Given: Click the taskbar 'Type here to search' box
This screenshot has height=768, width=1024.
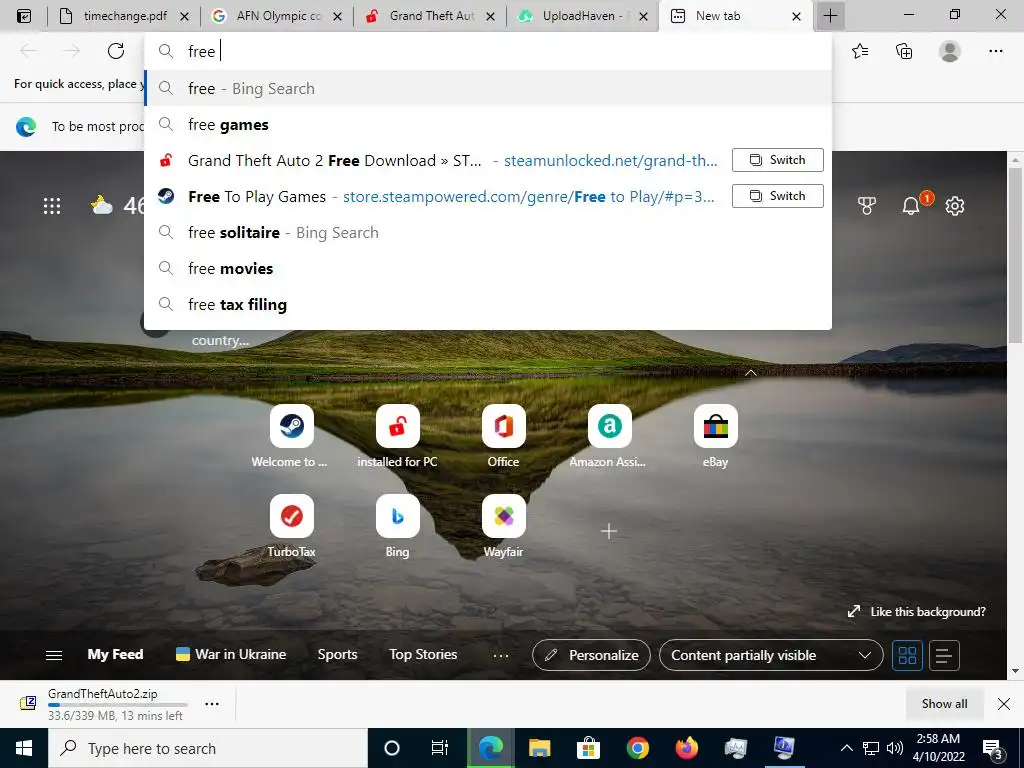Looking at the screenshot, I should (208, 748).
